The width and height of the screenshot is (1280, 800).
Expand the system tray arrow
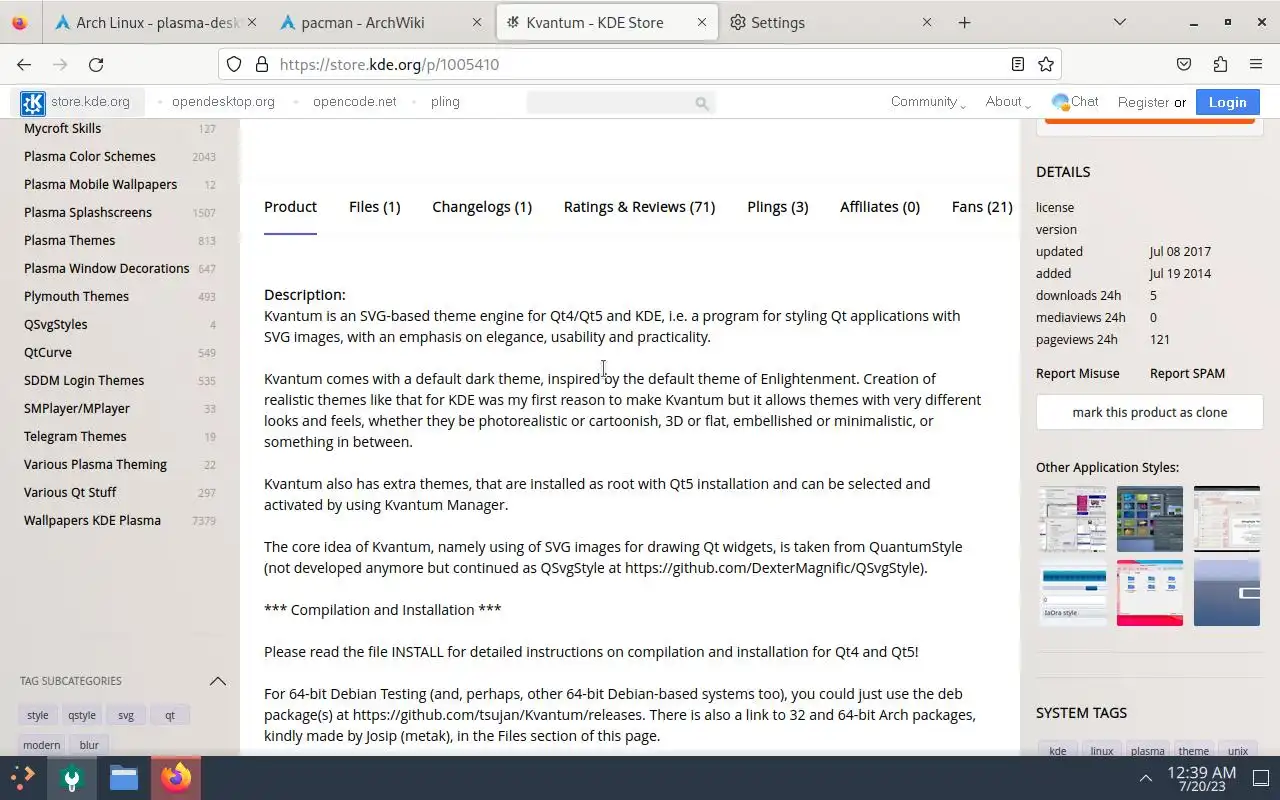point(1146,778)
